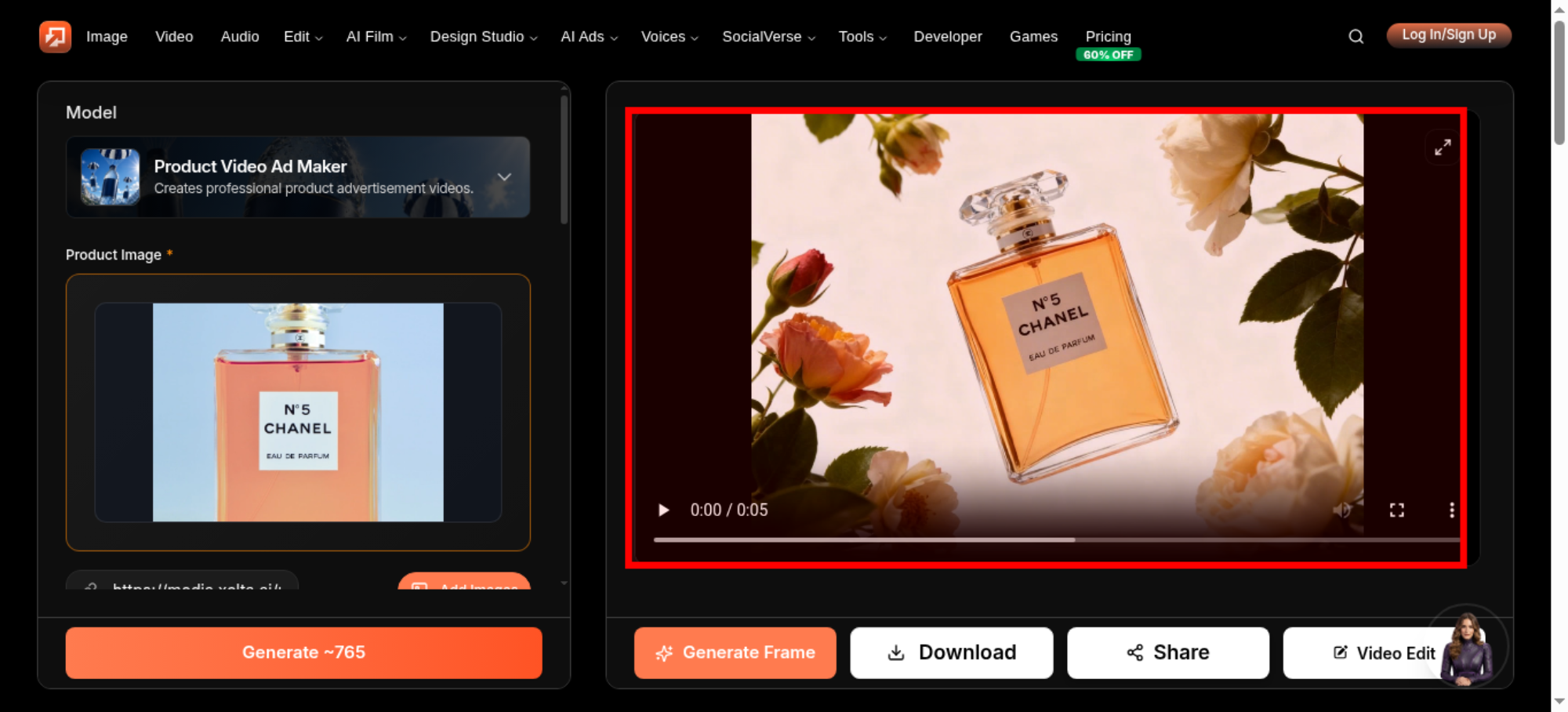Expand the AI Film menu
Viewport: 1568px width, 712px height.
(x=376, y=37)
